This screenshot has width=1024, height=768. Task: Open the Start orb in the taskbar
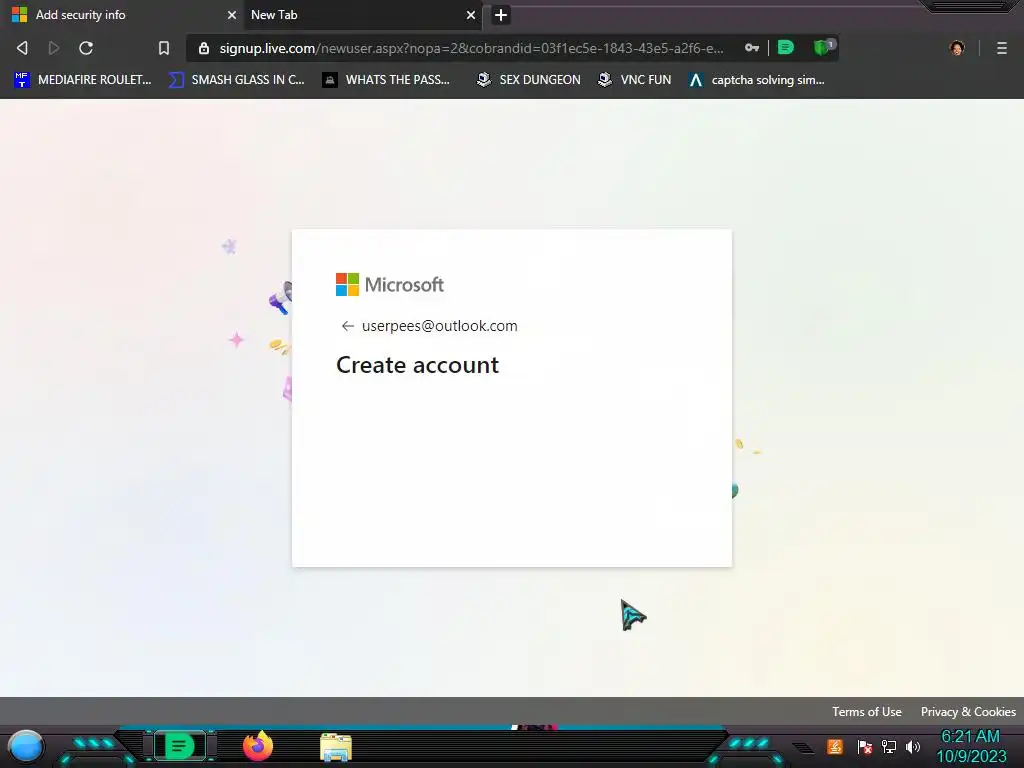26,746
